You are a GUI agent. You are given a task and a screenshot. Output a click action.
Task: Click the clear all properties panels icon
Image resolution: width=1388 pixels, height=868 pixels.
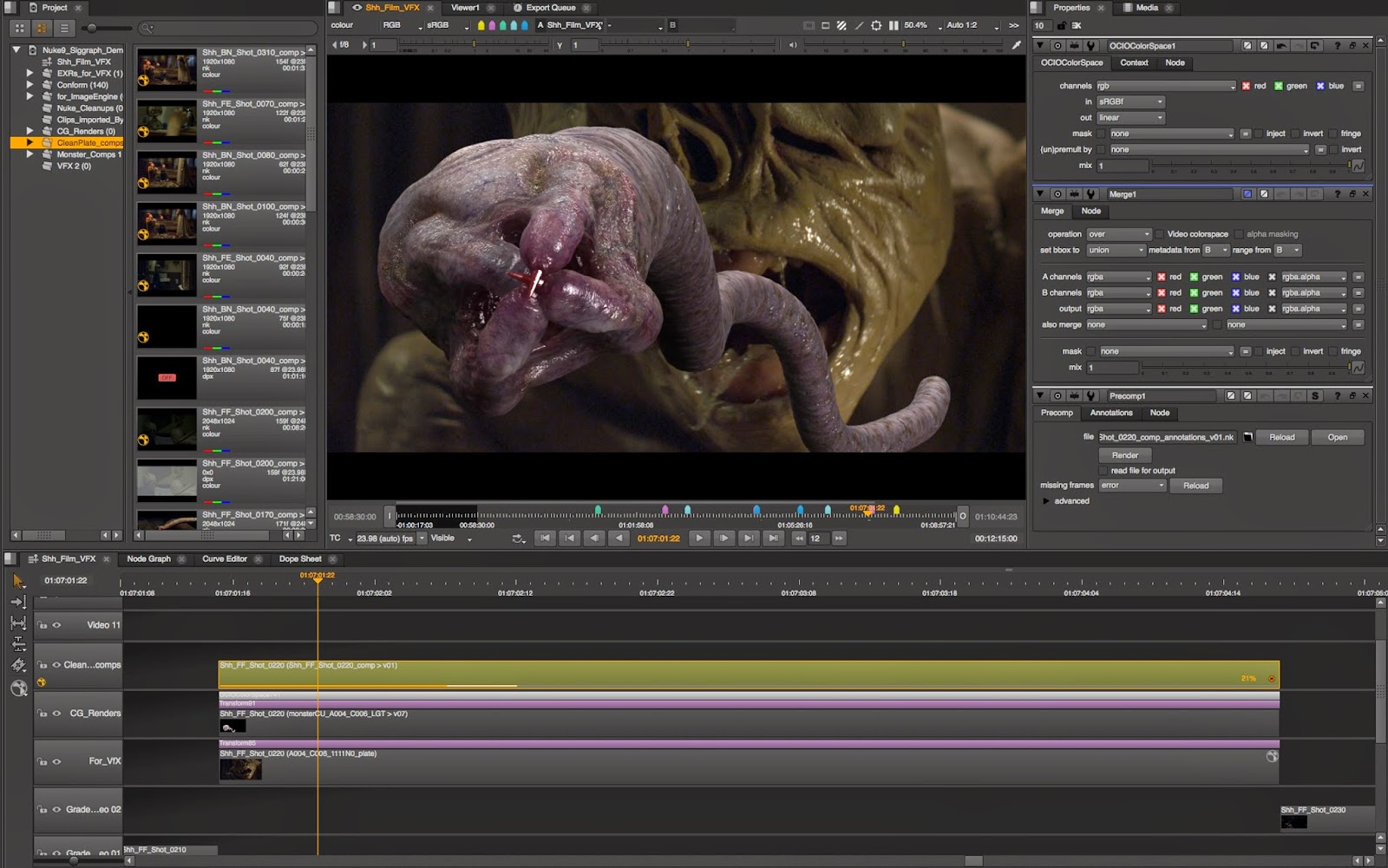point(1076,26)
